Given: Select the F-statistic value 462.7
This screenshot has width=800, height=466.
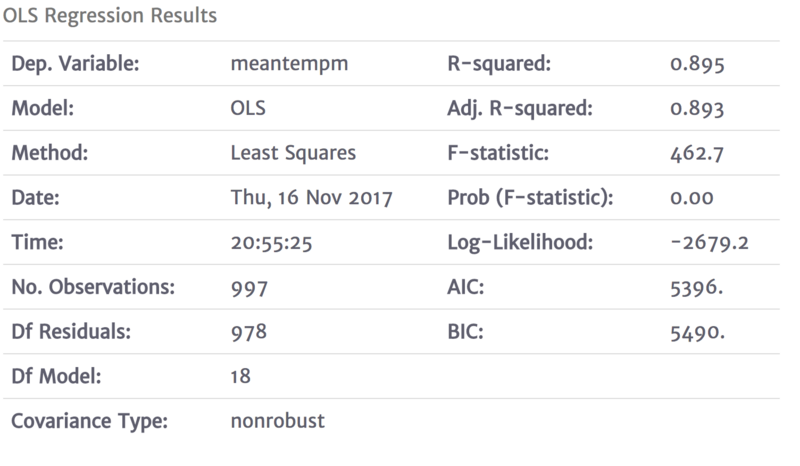Looking at the screenshot, I should 696,154.
